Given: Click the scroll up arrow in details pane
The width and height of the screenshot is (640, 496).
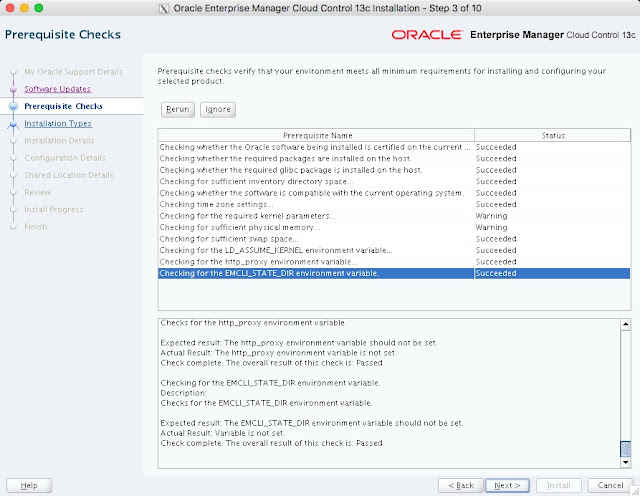Looking at the screenshot, I should pos(625,325).
